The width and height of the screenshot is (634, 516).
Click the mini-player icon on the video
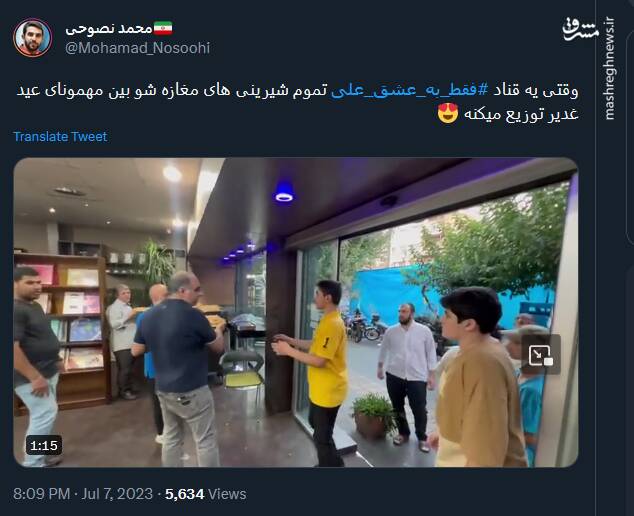click(x=541, y=355)
